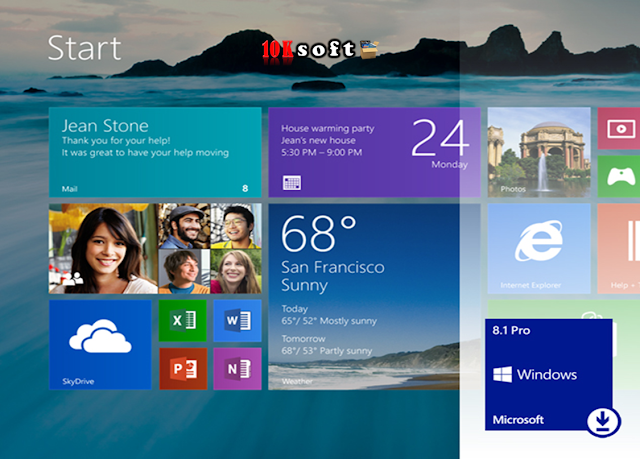Viewport: 640px width, 459px height.
Task: Click the 'Start' heading
Action: (84, 48)
